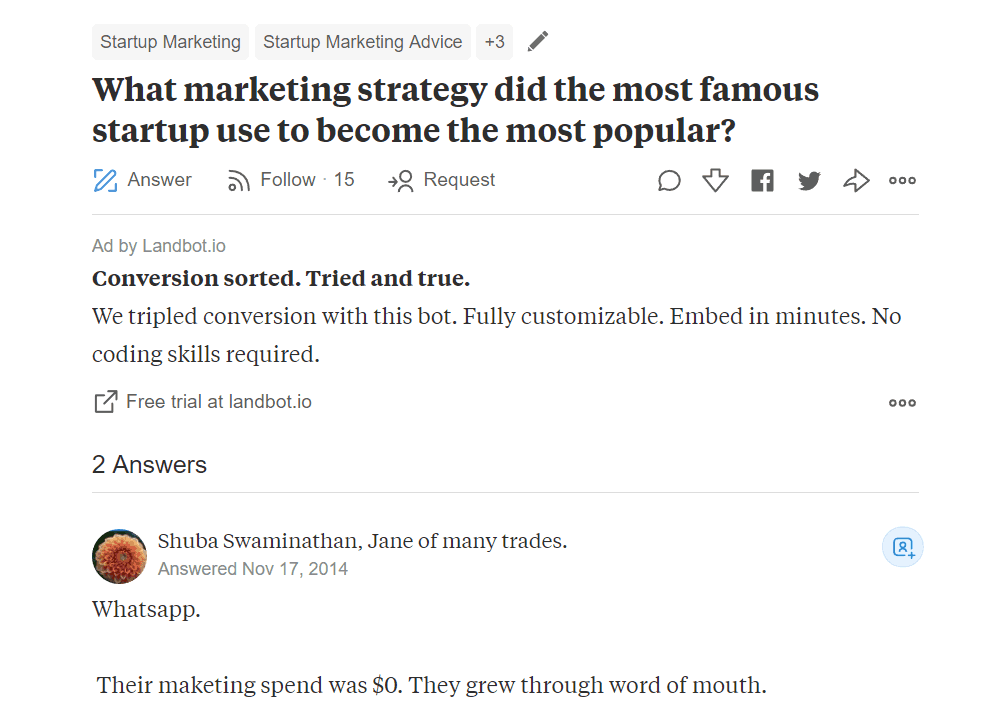This screenshot has height=723, width=987.
Task: Expand the +3 hidden topic tags
Action: [494, 41]
